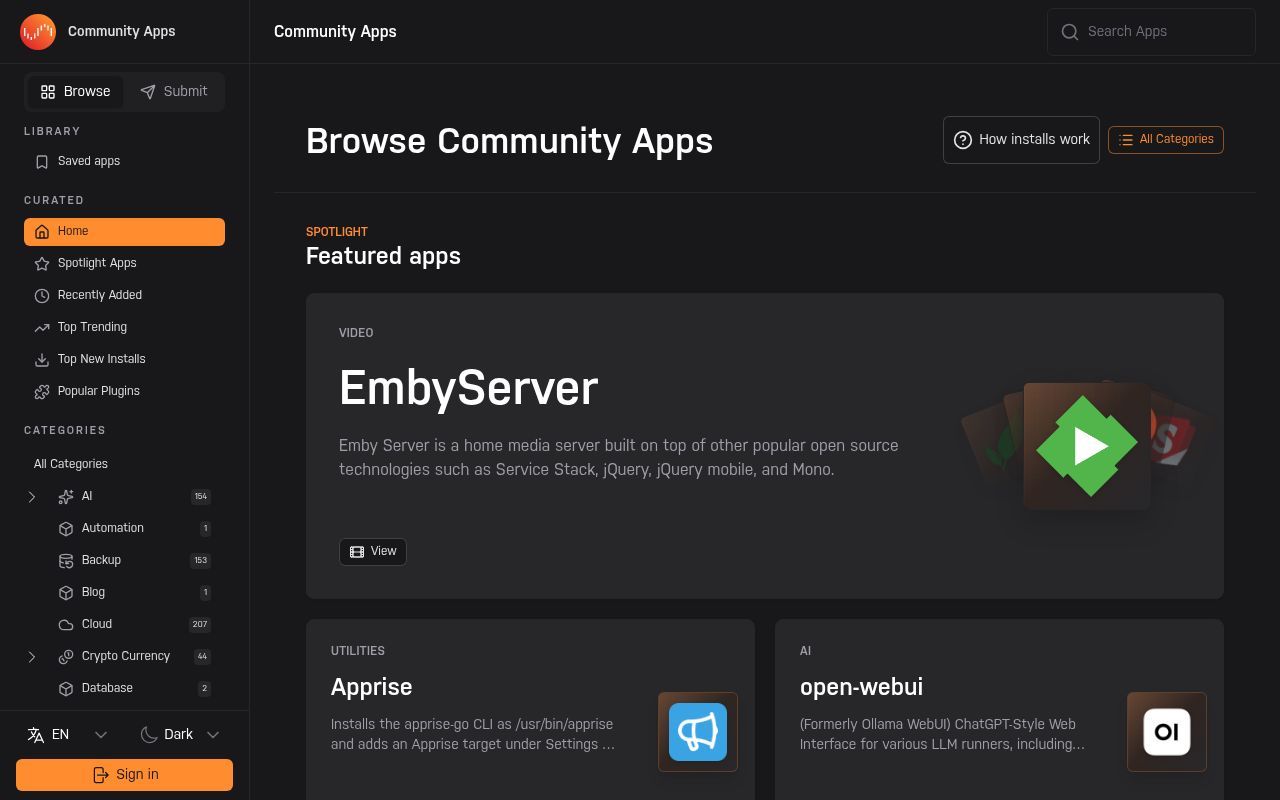This screenshot has height=800, width=1280.
Task: Go to Spotlight Apps section
Action: (x=124, y=264)
